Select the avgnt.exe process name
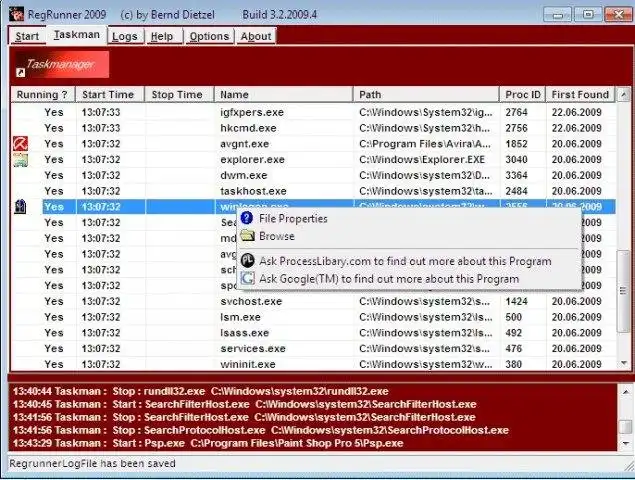 click(x=245, y=144)
